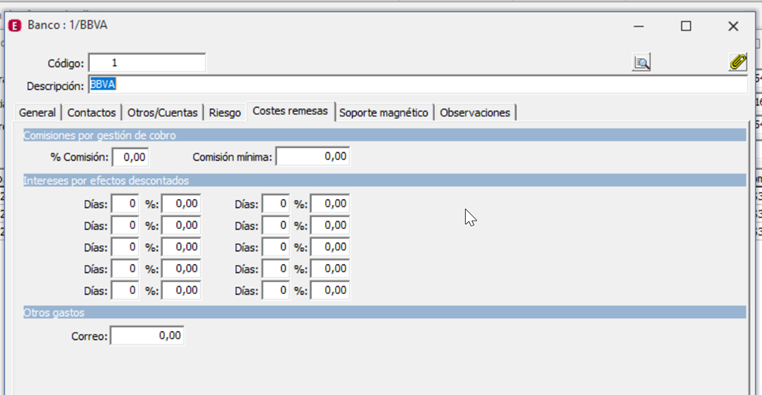Switch to the General tab

(x=37, y=113)
